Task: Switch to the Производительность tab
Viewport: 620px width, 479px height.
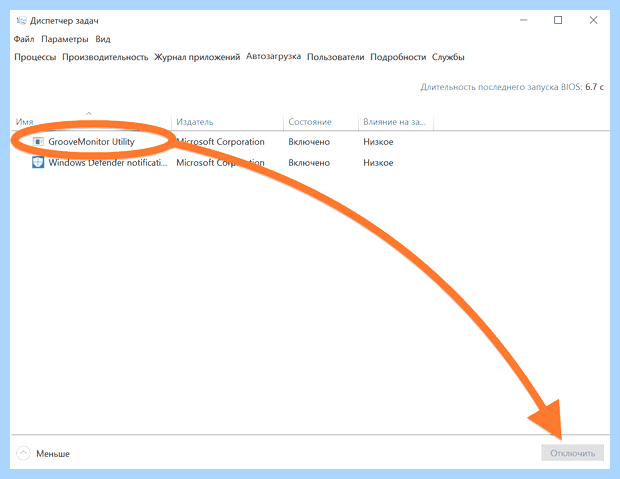Action: pyautogui.click(x=105, y=57)
